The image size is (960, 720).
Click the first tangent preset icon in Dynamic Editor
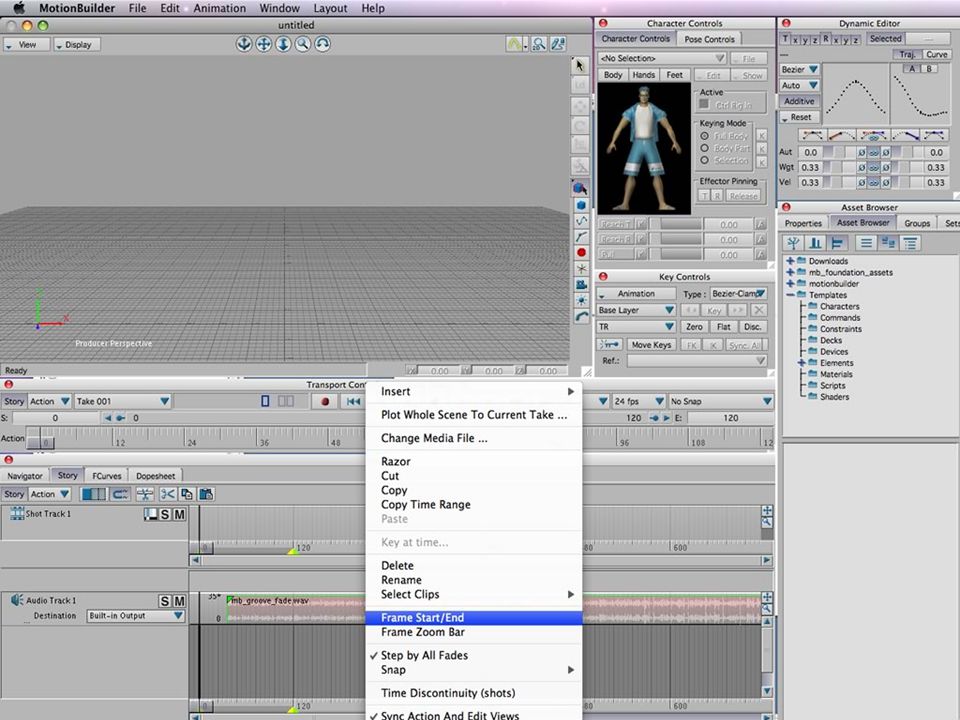(x=812, y=135)
